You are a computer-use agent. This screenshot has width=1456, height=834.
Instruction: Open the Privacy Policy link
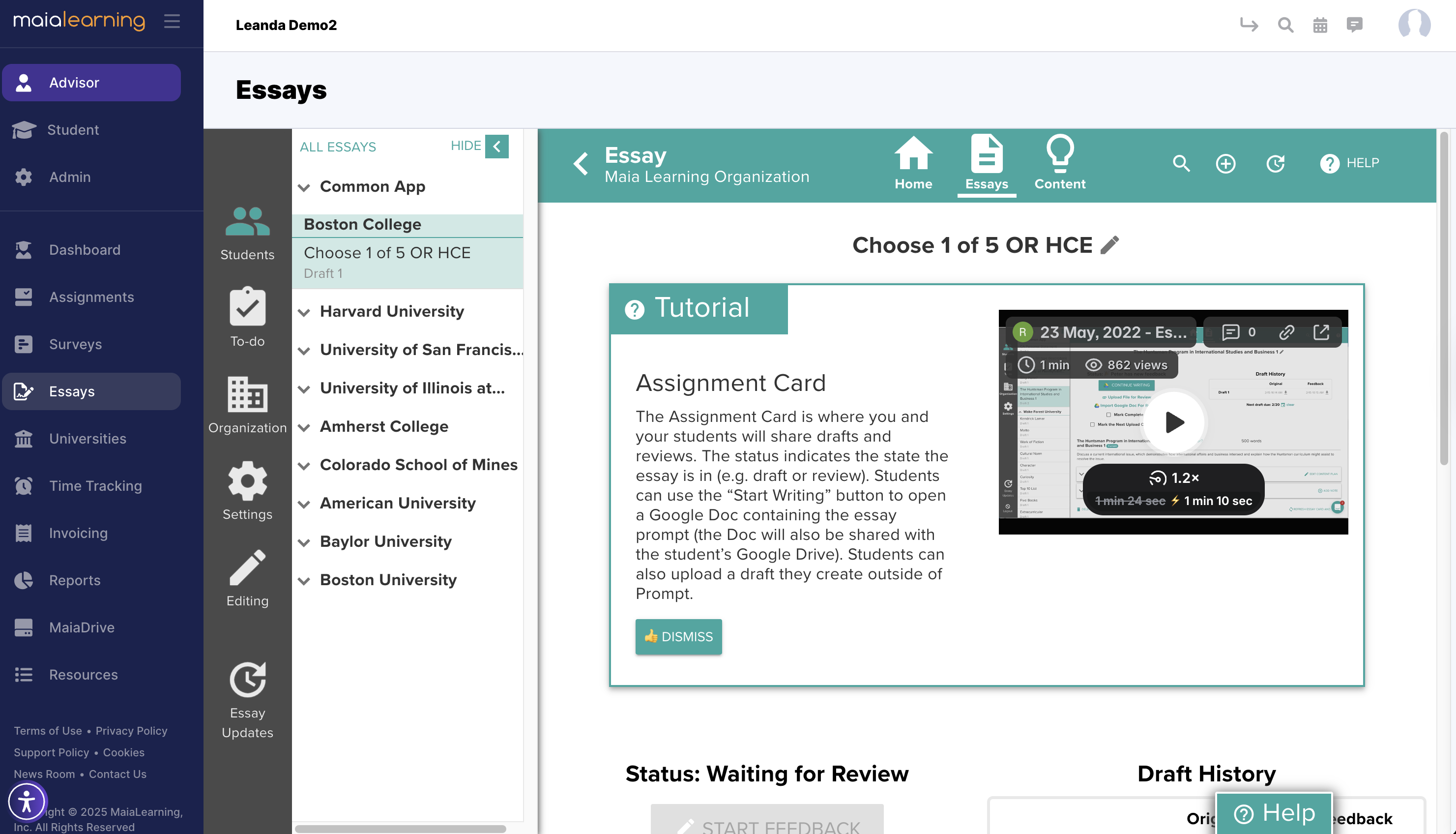click(131, 731)
